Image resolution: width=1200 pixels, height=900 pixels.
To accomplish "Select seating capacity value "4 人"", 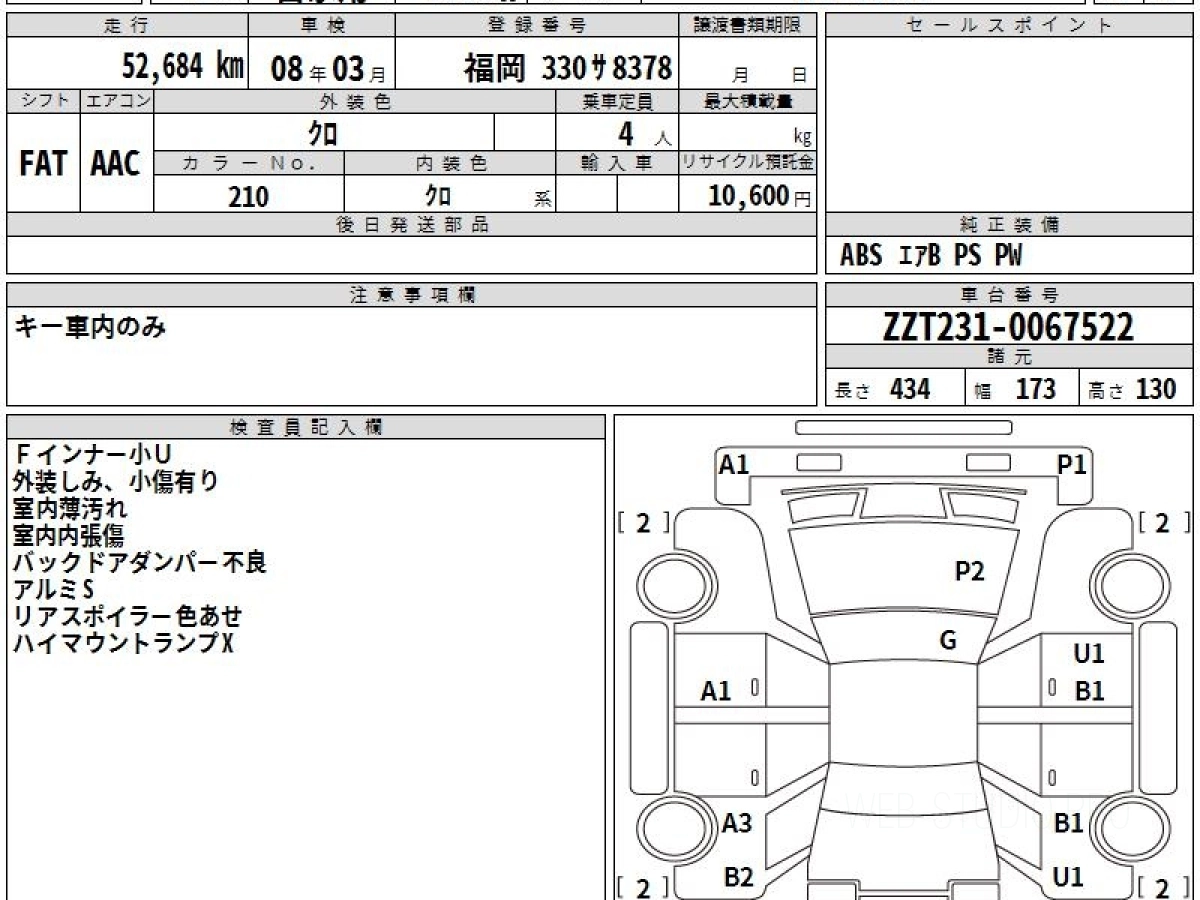I will point(644,134).
